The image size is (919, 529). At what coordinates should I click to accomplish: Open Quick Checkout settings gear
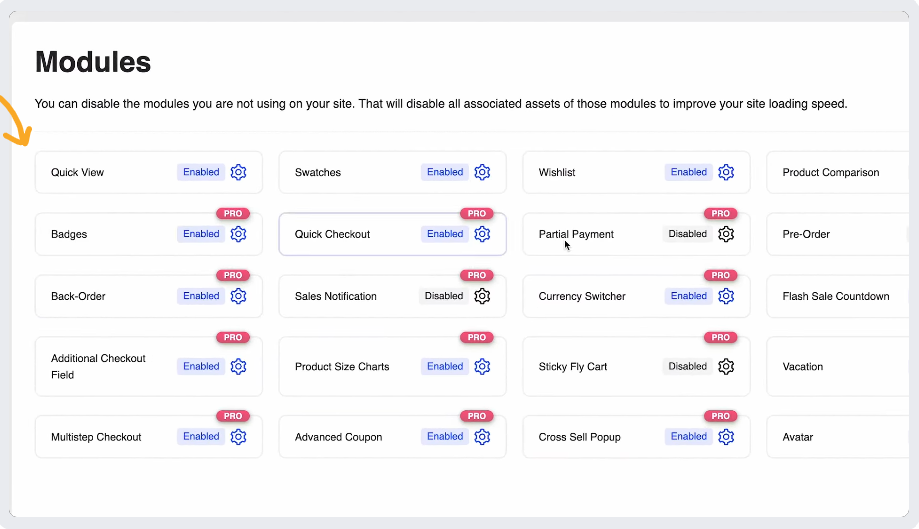coord(482,234)
